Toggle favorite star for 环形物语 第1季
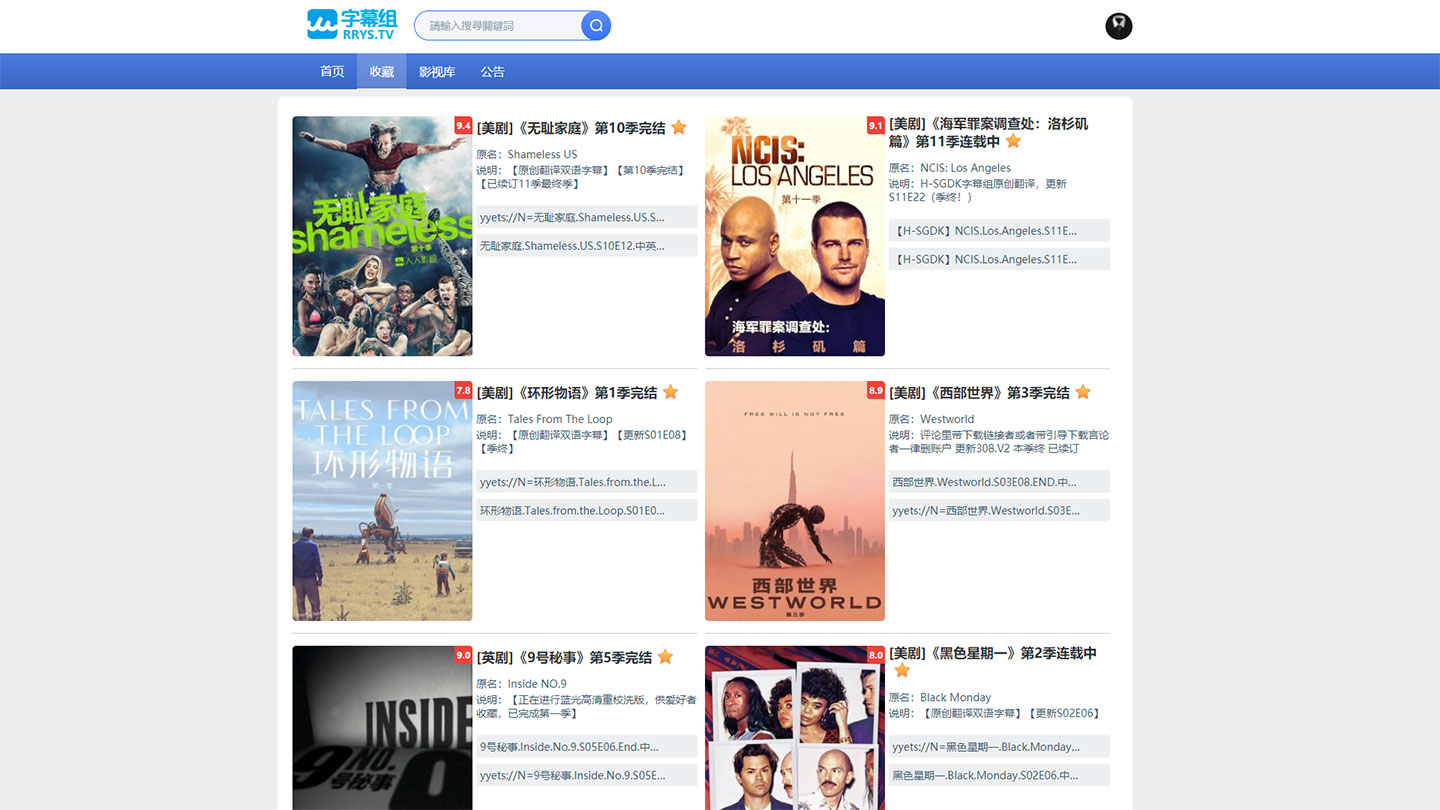Viewport: 1440px width, 810px height. click(671, 392)
